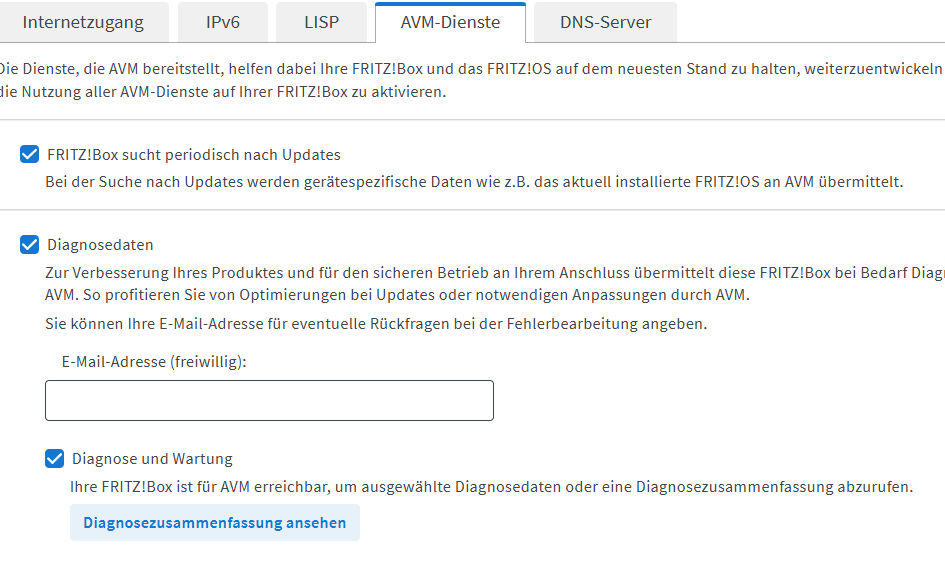Click the intro line beginning 'Die Dienste, die AVM bereitstellt'
Screen dimensions: 945x564
click(x=471, y=69)
